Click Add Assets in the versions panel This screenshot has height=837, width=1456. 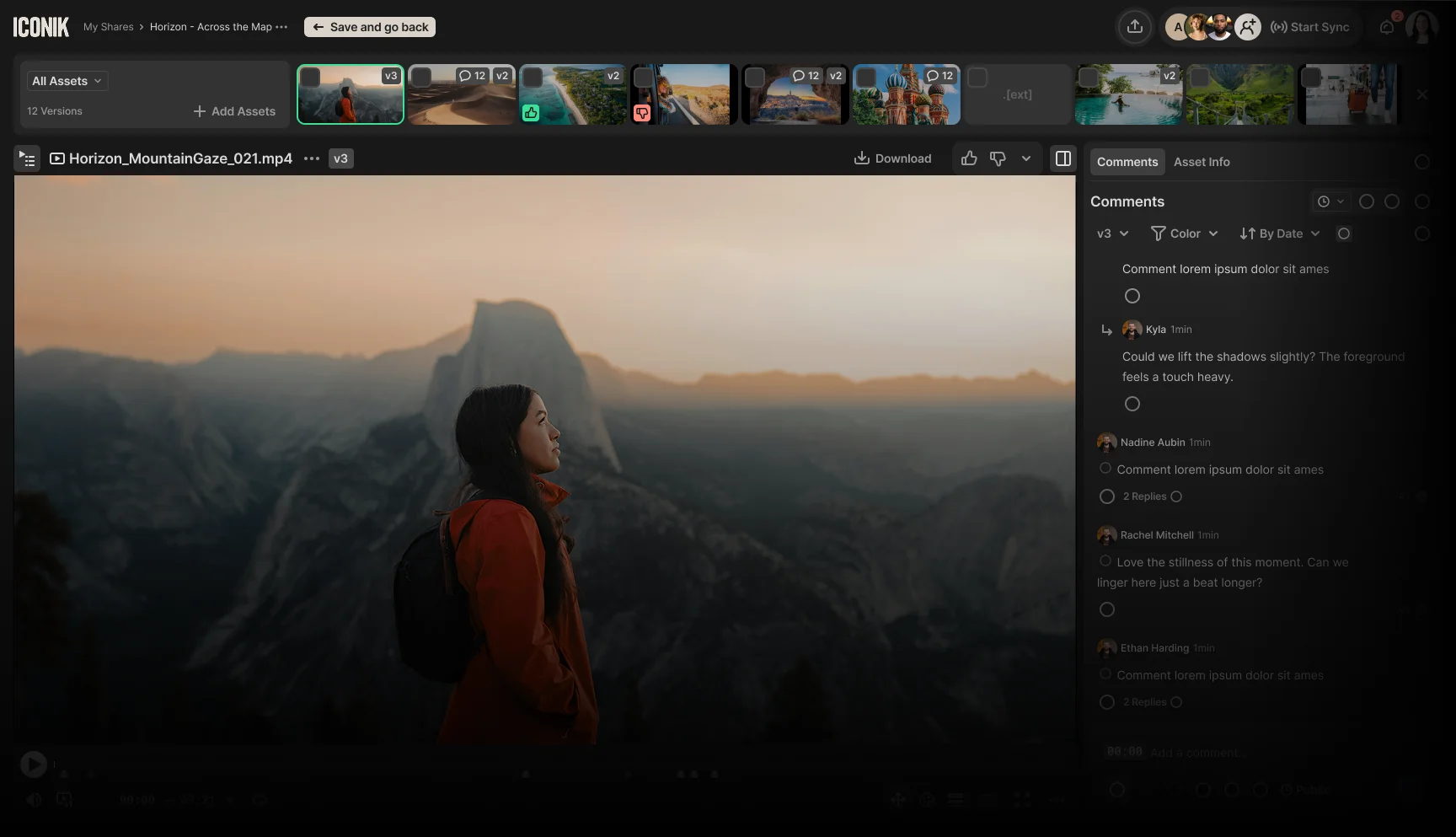pyautogui.click(x=234, y=110)
